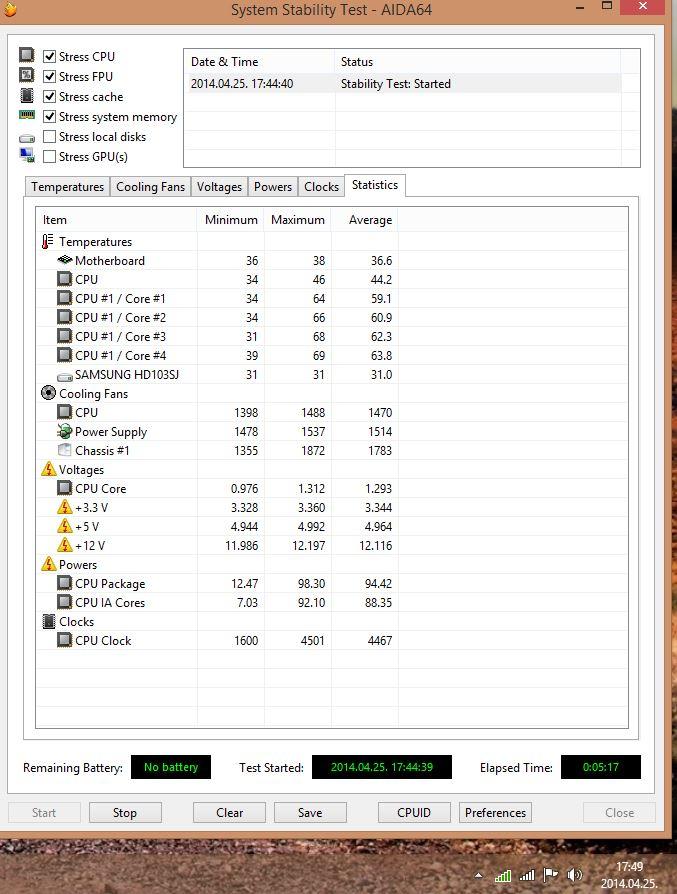Click the thermometer icon of Temperatures group

pyautogui.click(x=47, y=242)
